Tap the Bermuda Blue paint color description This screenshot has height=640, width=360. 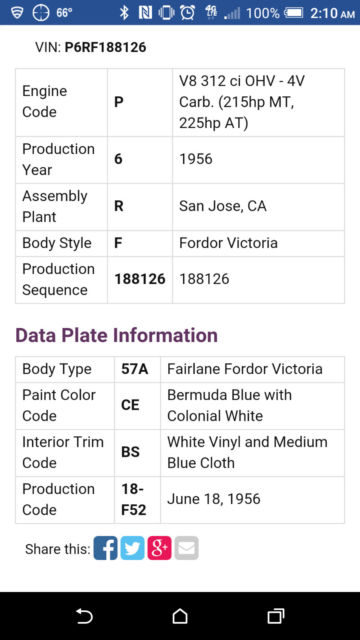pyautogui.click(x=252, y=406)
